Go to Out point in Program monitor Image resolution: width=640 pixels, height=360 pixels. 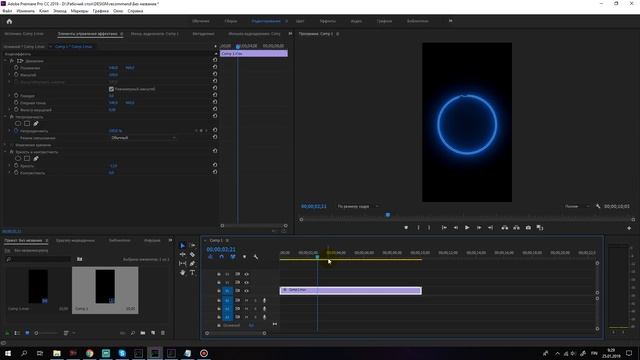point(490,228)
